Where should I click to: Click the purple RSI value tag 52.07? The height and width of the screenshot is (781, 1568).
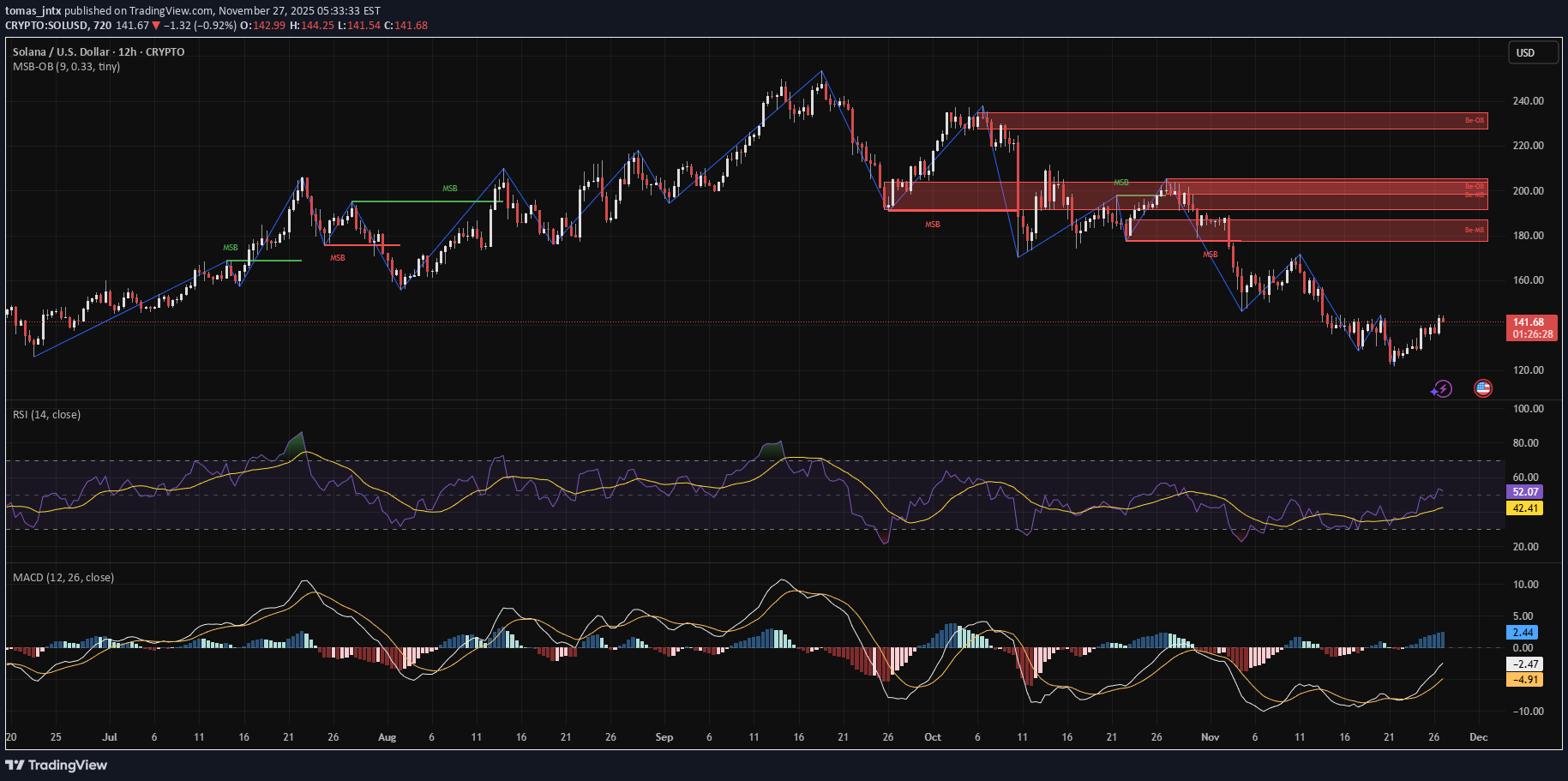1524,492
